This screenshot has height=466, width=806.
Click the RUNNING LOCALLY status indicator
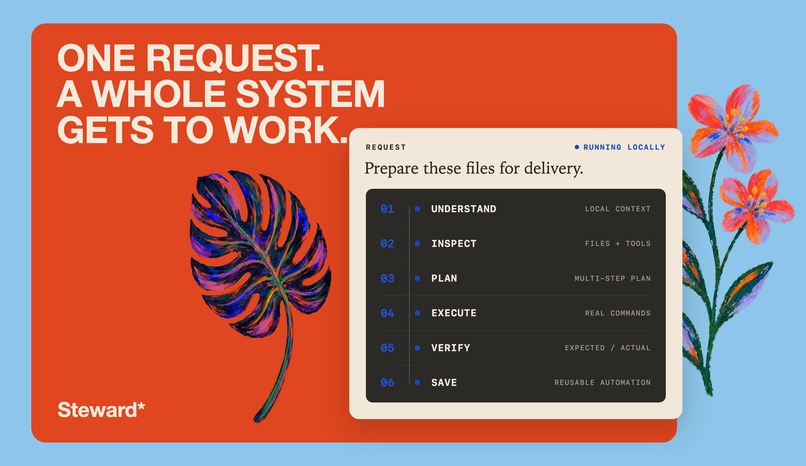pos(619,147)
